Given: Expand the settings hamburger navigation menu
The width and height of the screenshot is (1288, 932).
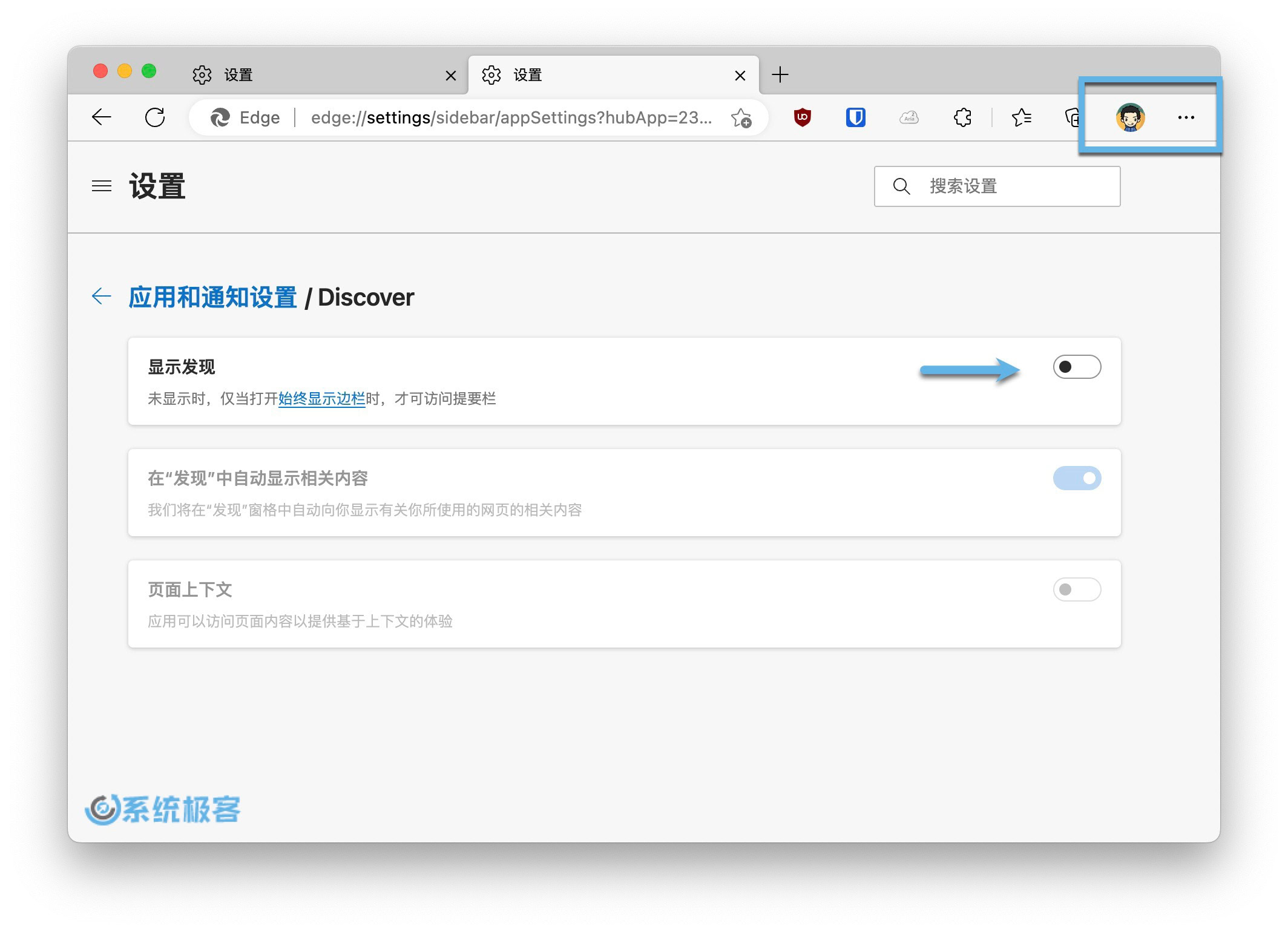Looking at the screenshot, I should [102, 186].
